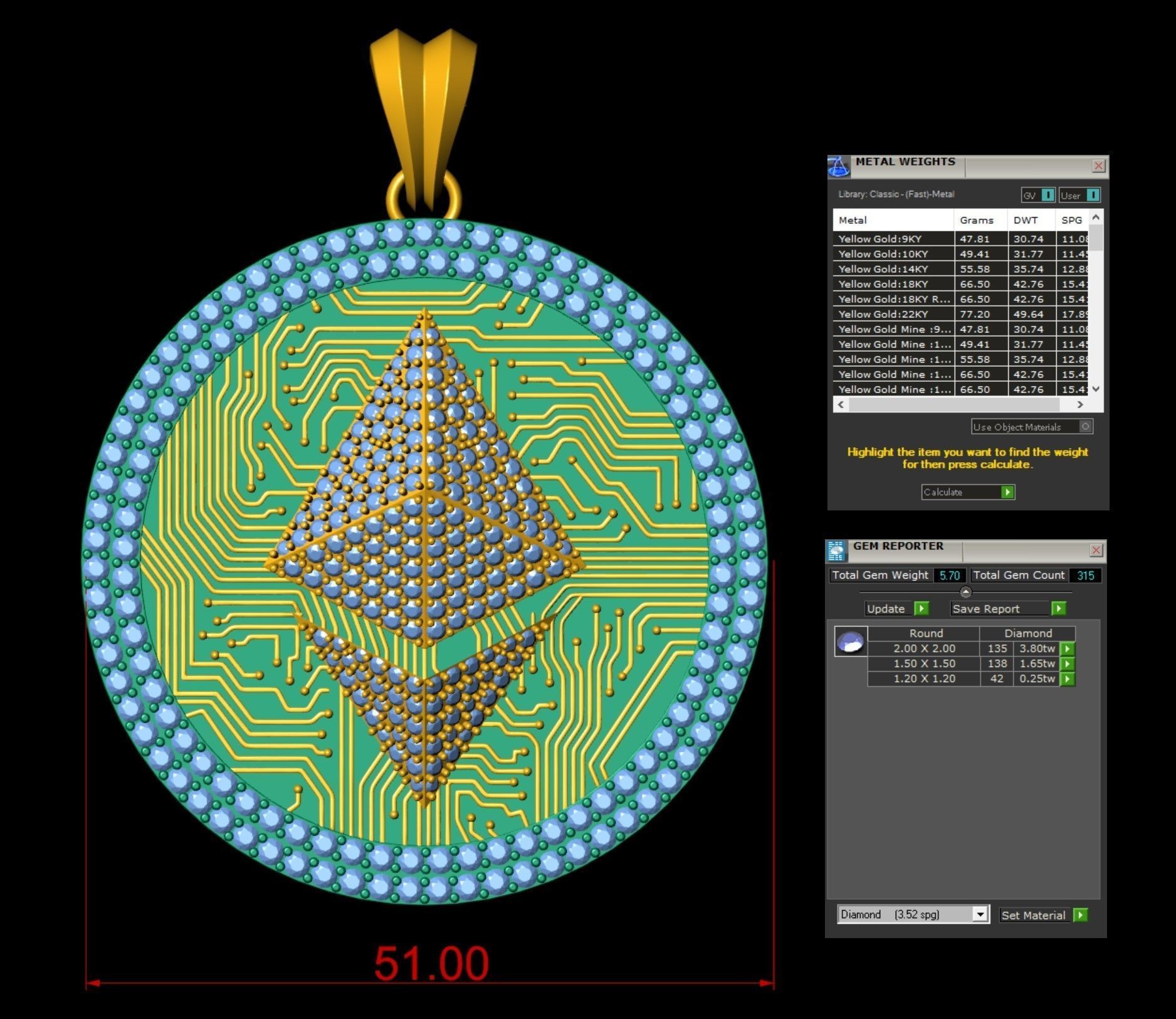This screenshot has width=1176, height=1019.
Task: Click the Total Gem Weight value 5.70
Action: click(x=949, y=576)
